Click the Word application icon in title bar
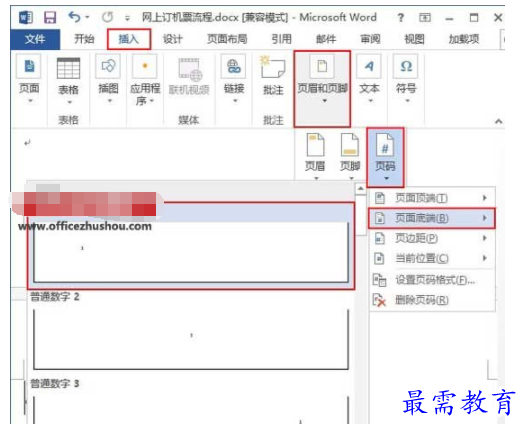Image resolution: width=524 pixels, height=434 pixels. pos(25,17)
